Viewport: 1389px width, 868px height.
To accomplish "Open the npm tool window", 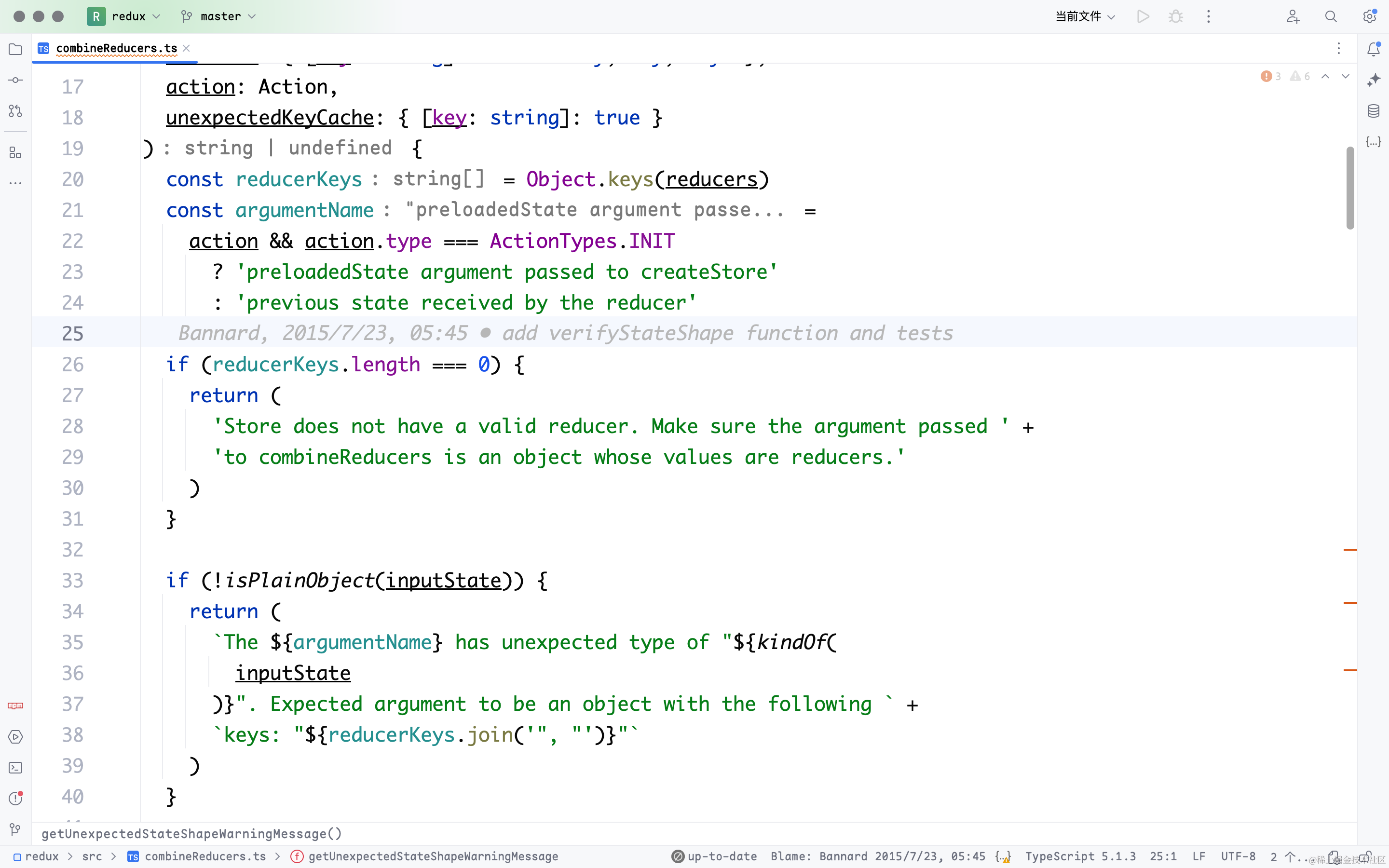I will 15,705.
